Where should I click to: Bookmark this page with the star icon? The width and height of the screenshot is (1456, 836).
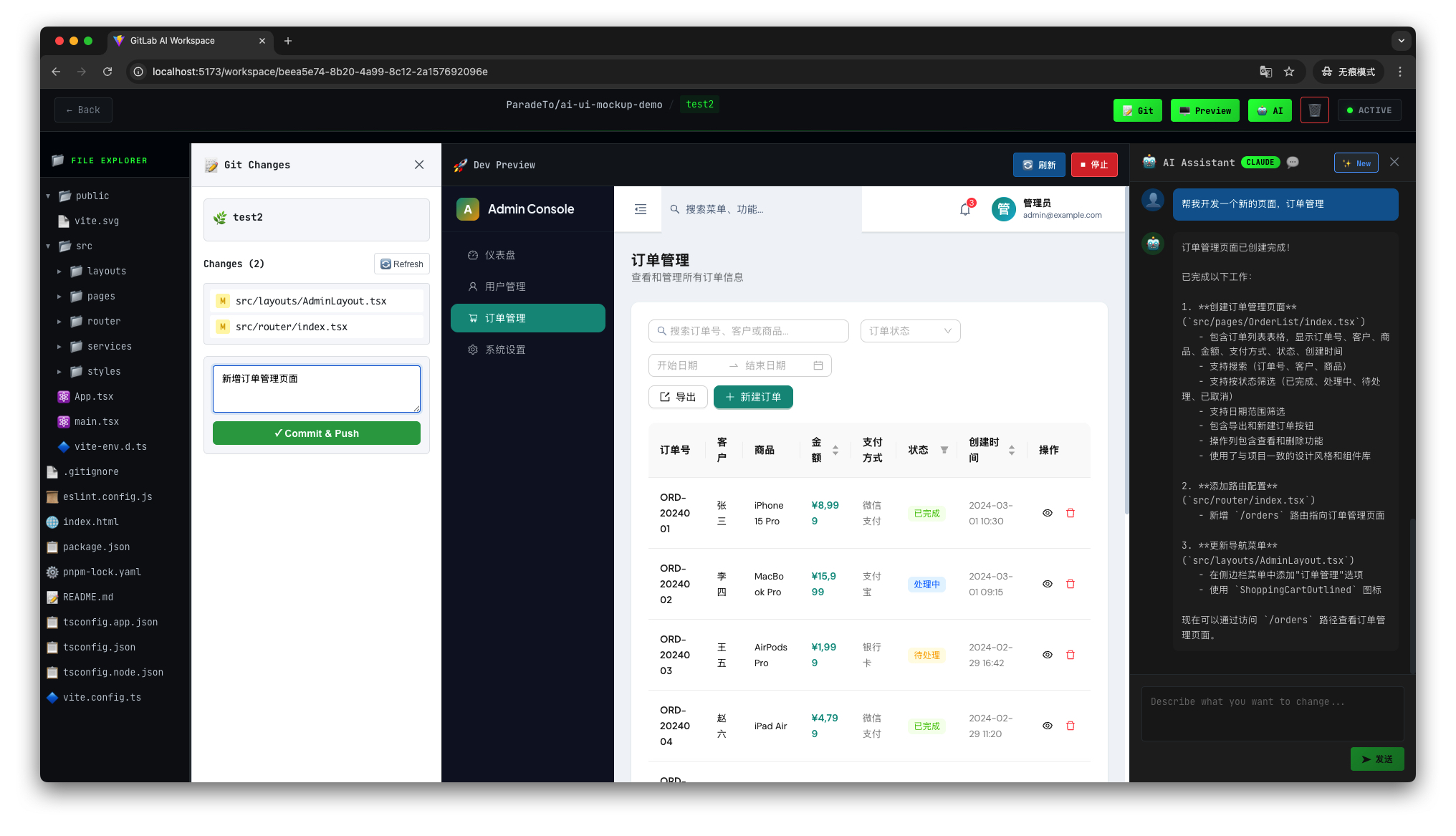[1289, 72]
